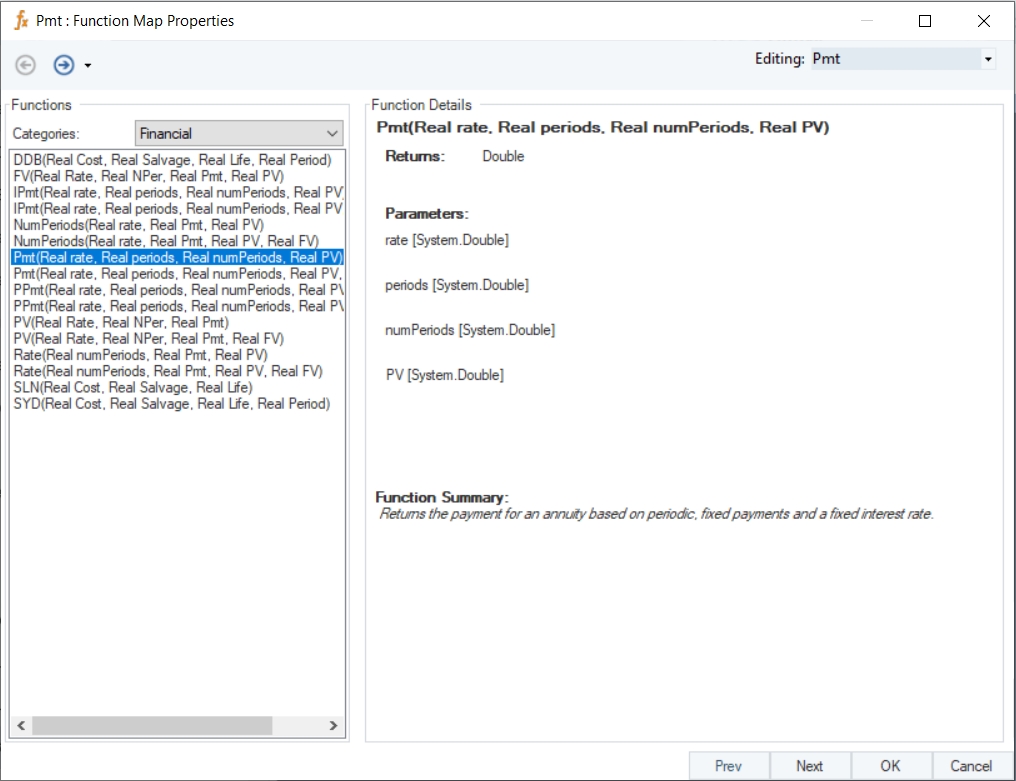Select the FV(Real Rate, Real NPer) function
The width and height of the screenshot is (1016, 781).
click(148, 176)
